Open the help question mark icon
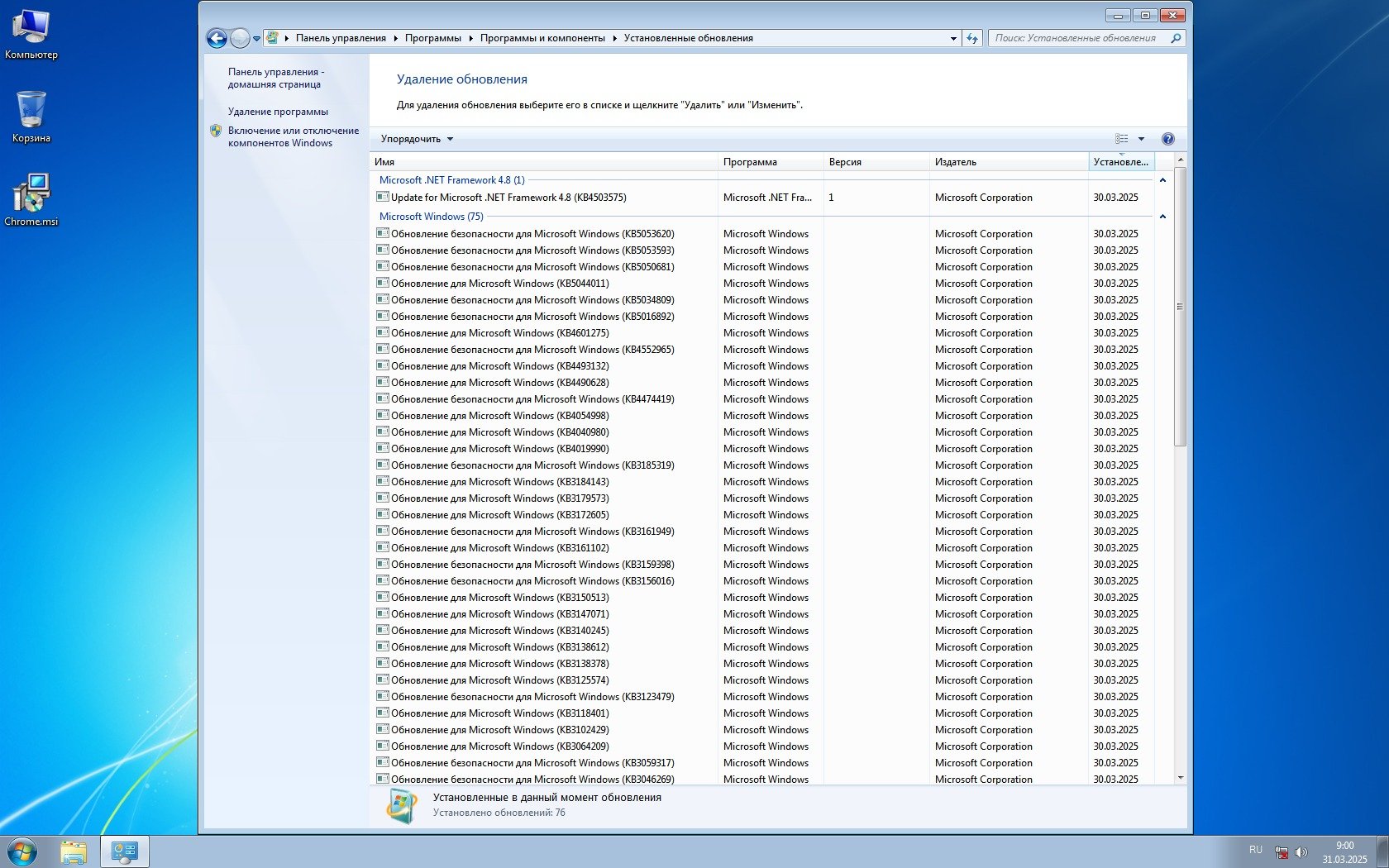Viewport: 1389px width, 868px height. click(1167, 139)
